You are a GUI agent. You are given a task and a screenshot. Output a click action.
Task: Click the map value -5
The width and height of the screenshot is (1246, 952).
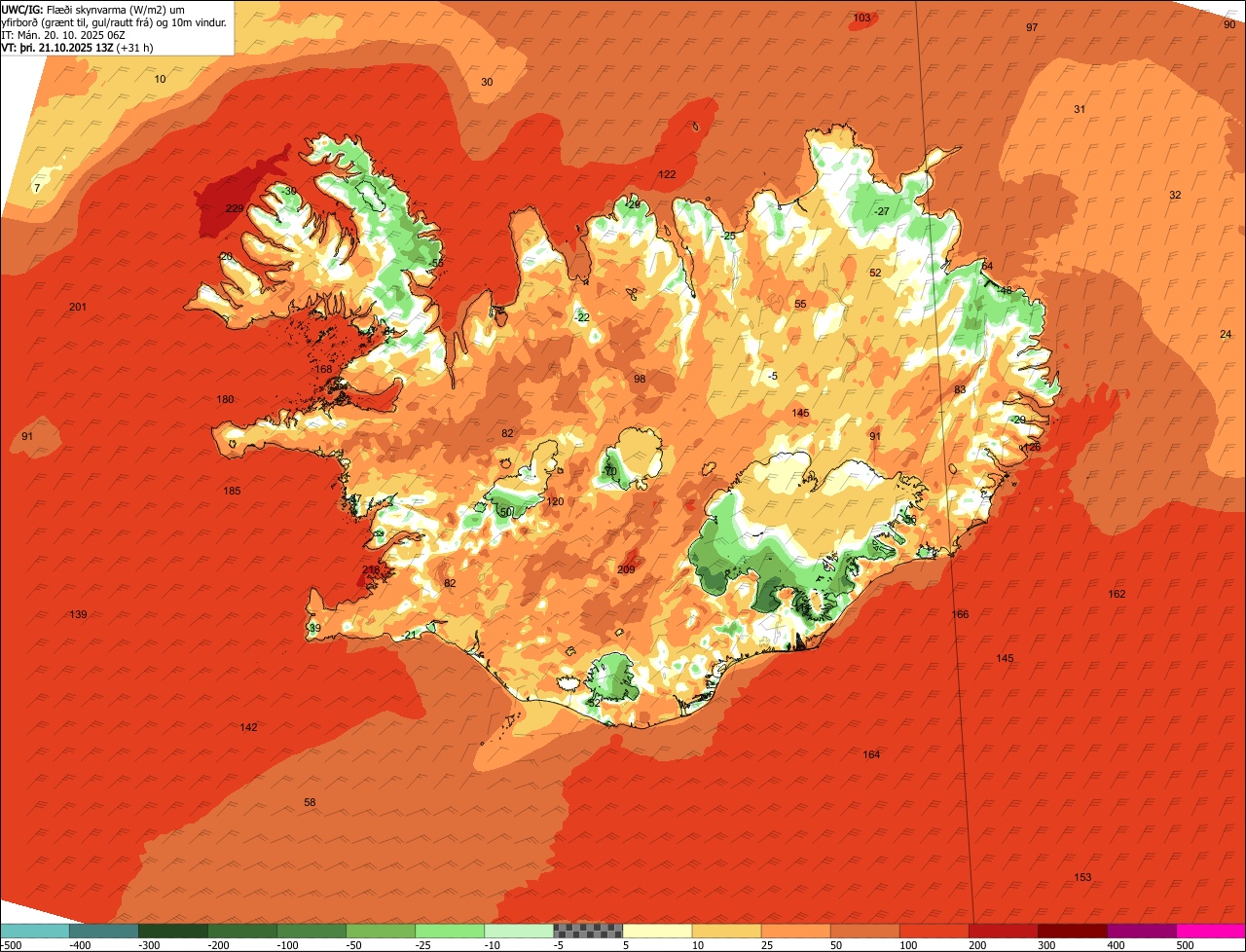pyautogui.click(x=773, y=377)
